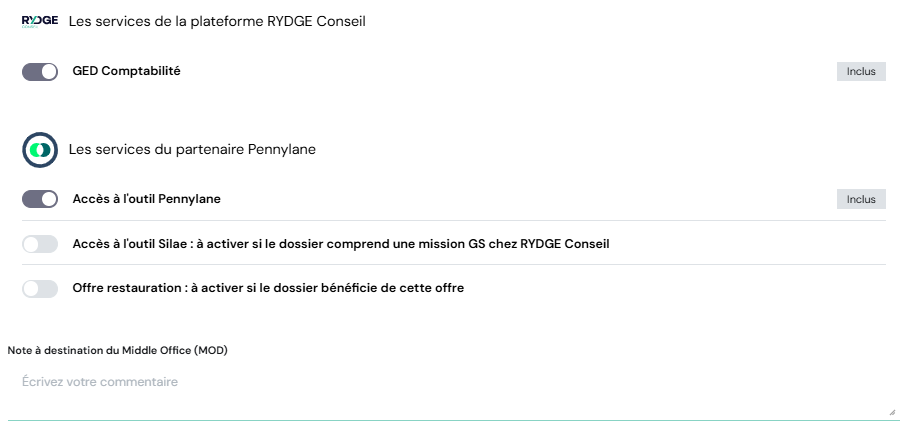Screen dimensions: 915x433
Task: Click the Écrivez votre commentaire placeholder
Action: (x=99, y=382)
